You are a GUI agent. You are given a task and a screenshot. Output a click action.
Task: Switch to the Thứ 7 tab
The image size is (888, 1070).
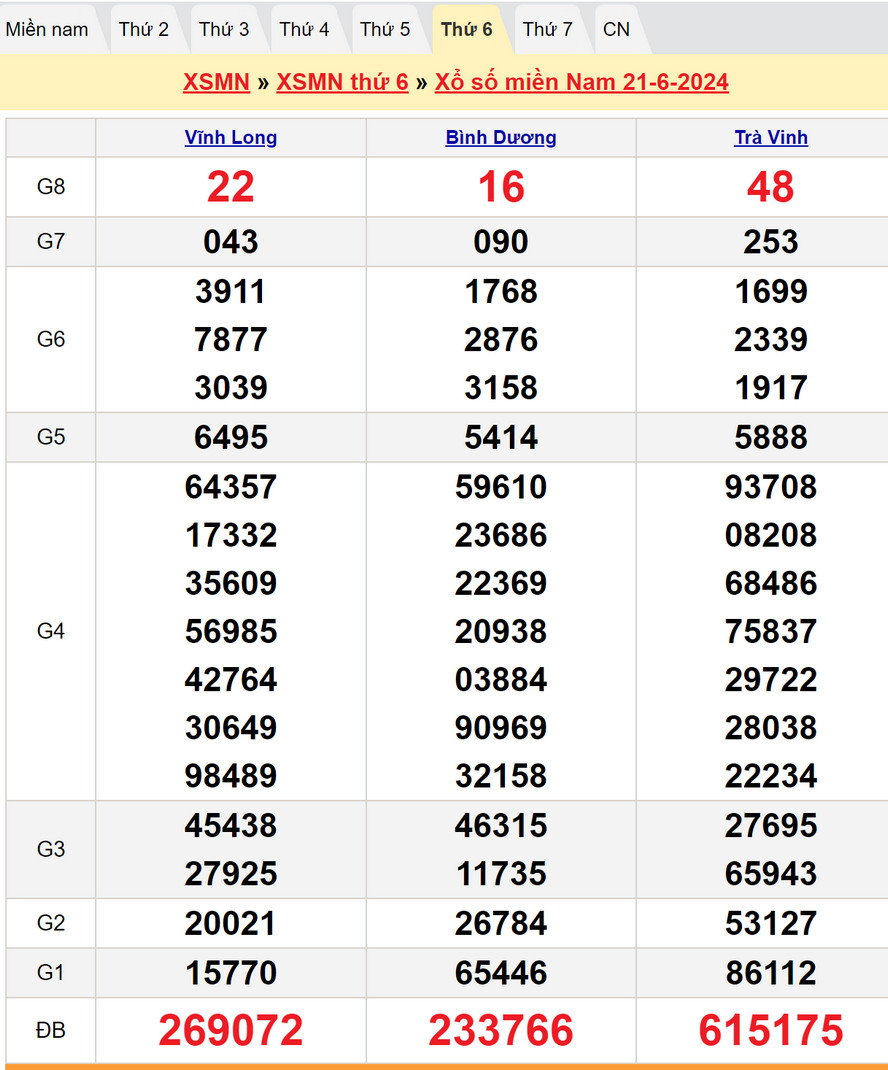[x=547, y=29]
